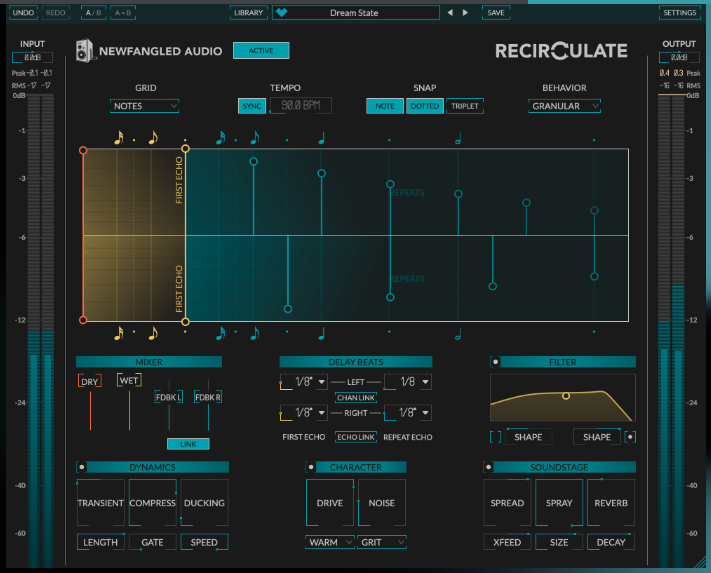Click the heart favorite icon beside the preset name
The image size is (711, 573).
point(285,13)
